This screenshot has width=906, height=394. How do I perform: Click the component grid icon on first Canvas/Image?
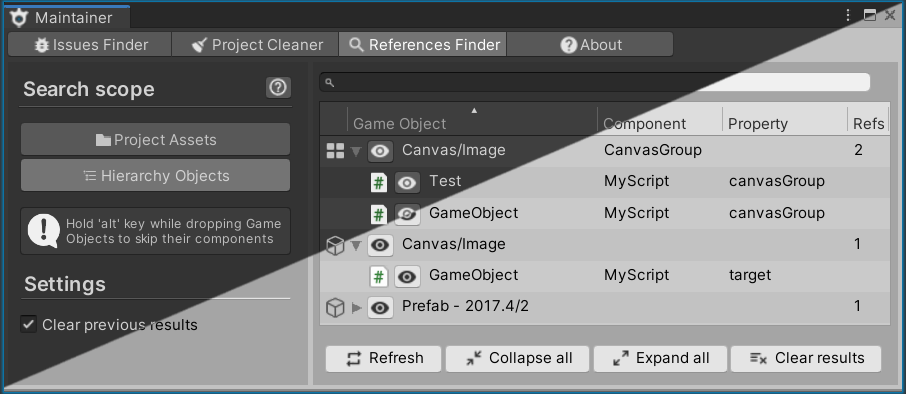(x=335, y=151)
